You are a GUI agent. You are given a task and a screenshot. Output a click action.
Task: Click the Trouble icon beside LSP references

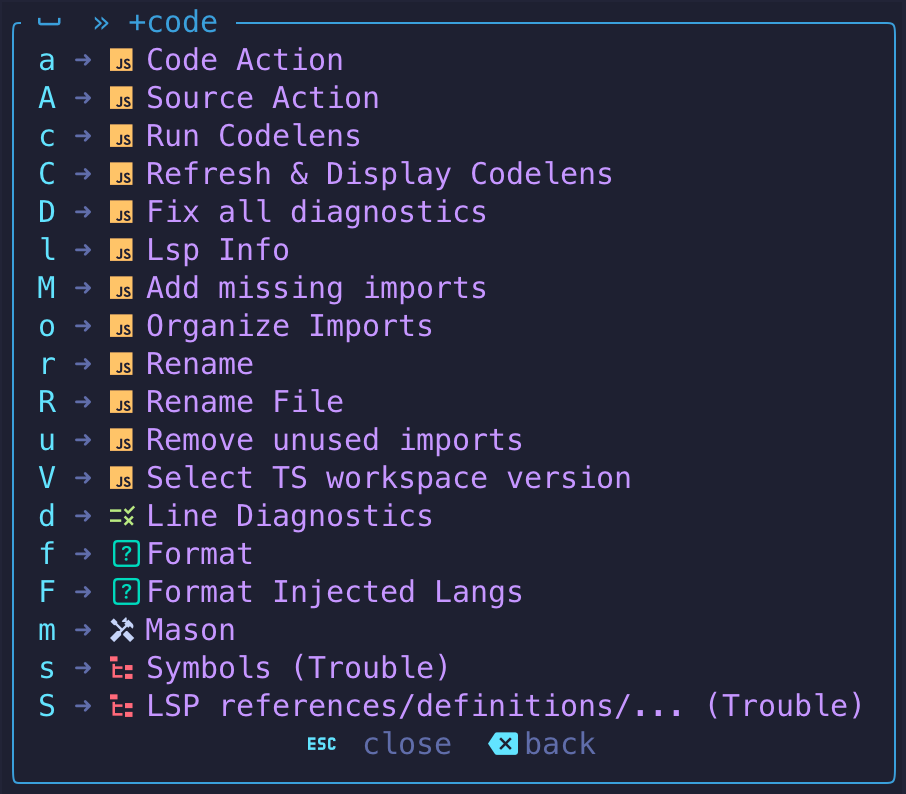121,706
